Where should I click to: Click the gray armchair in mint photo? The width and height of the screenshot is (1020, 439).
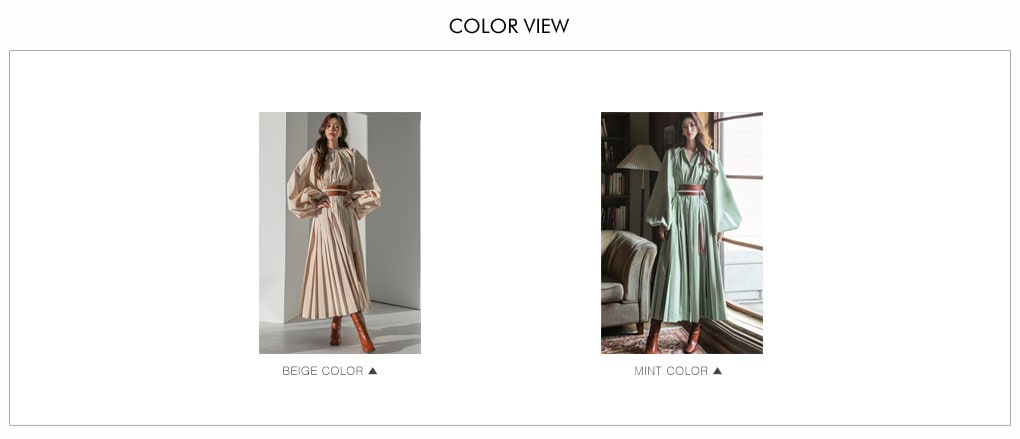click(626, 278)
